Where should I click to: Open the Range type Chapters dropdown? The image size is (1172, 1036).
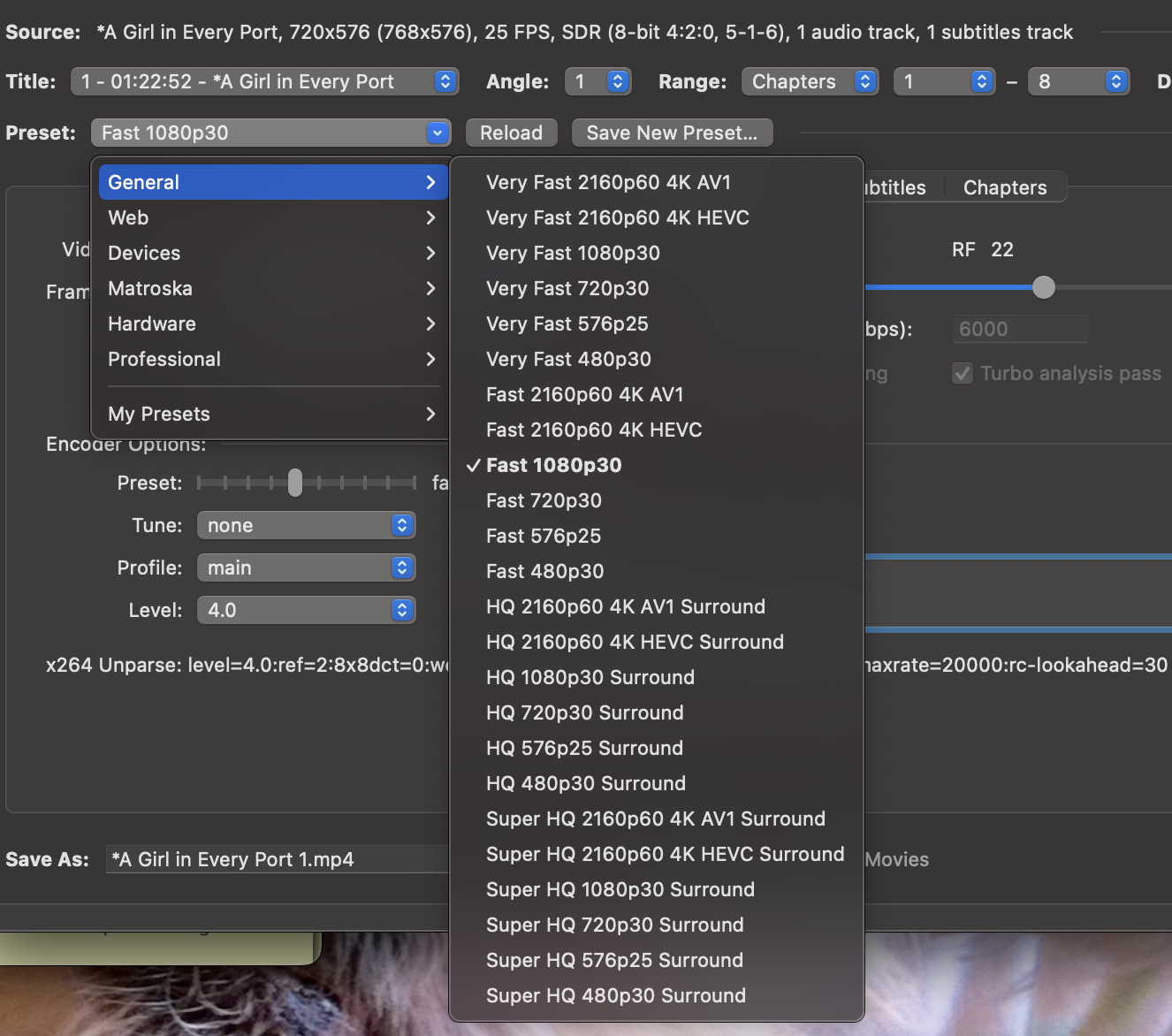click(810, 81)
